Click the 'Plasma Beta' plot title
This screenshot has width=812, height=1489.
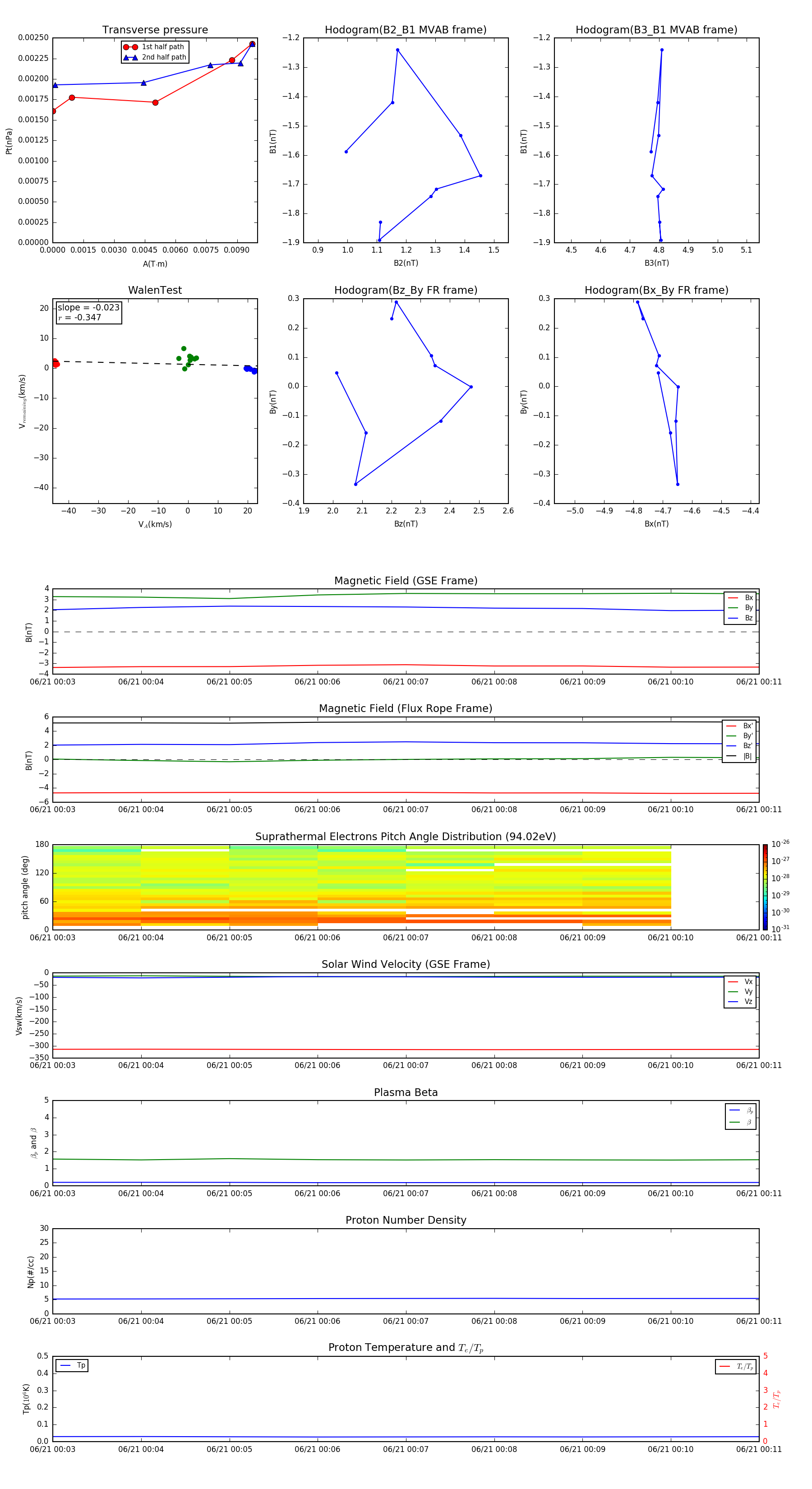[406, 1092]
